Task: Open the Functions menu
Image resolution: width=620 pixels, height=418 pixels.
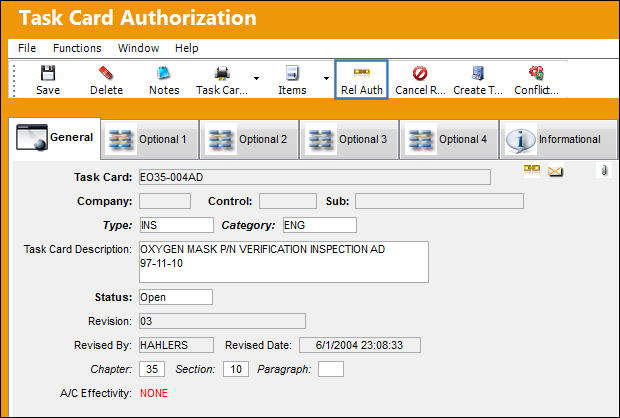Action: [x=77, y=48]
